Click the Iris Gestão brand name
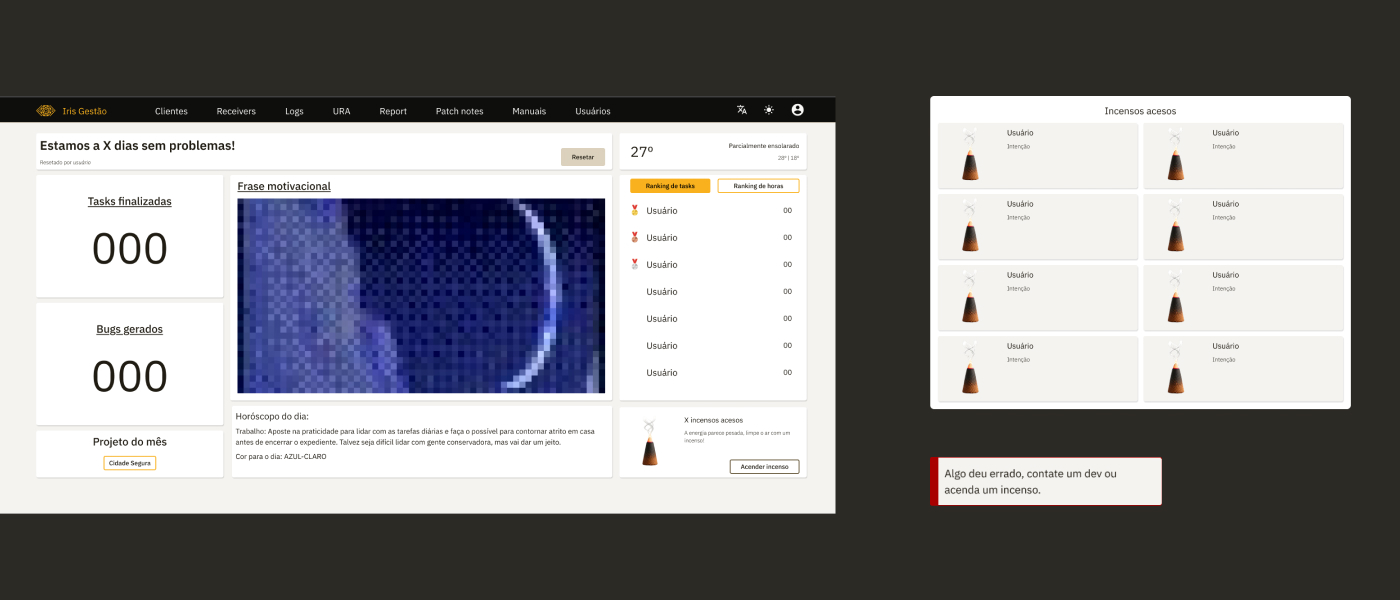 84,111
